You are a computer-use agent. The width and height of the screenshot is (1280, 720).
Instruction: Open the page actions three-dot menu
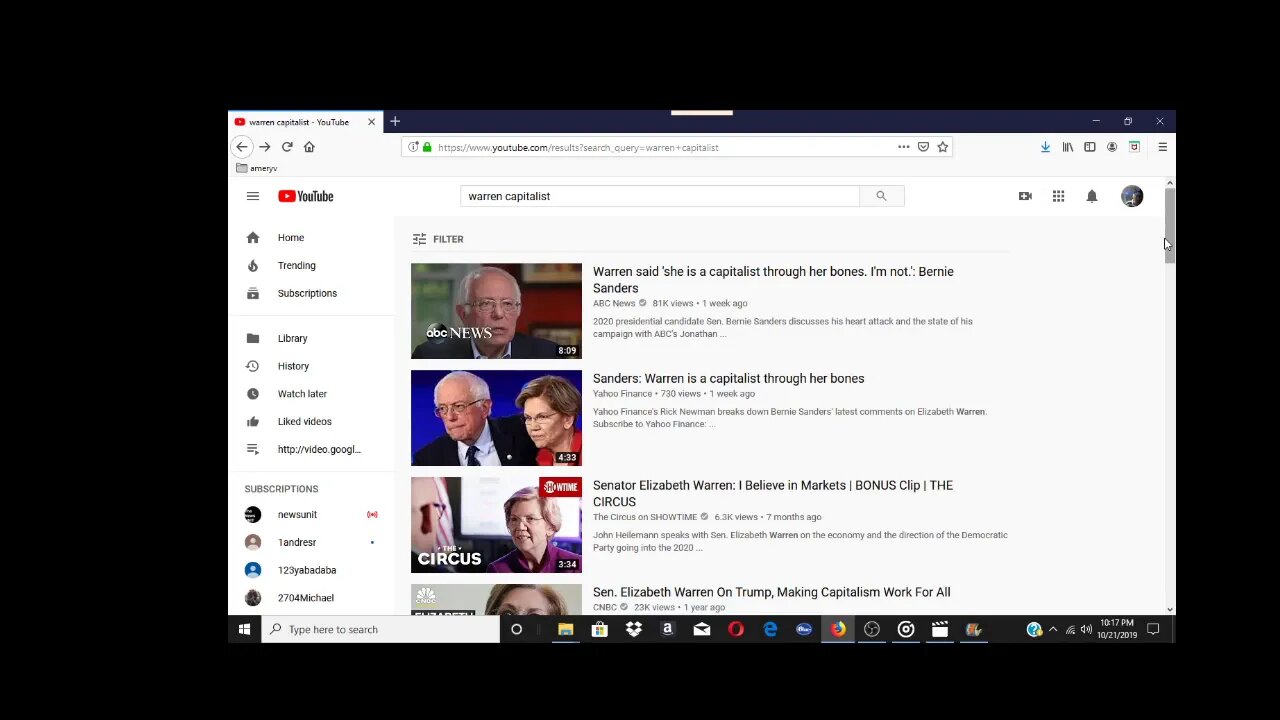point(904,147)
